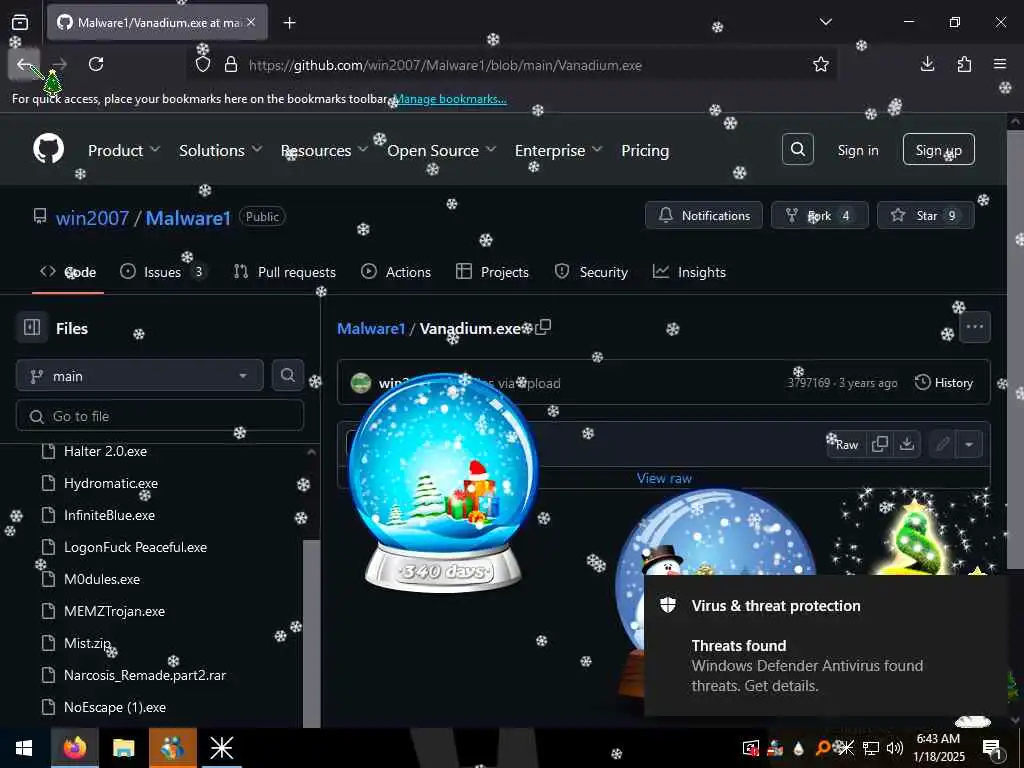The height and width of the screenshot is (768, 1024).
Task: Collapse the Files side panel icon
Action: [32, 327]
